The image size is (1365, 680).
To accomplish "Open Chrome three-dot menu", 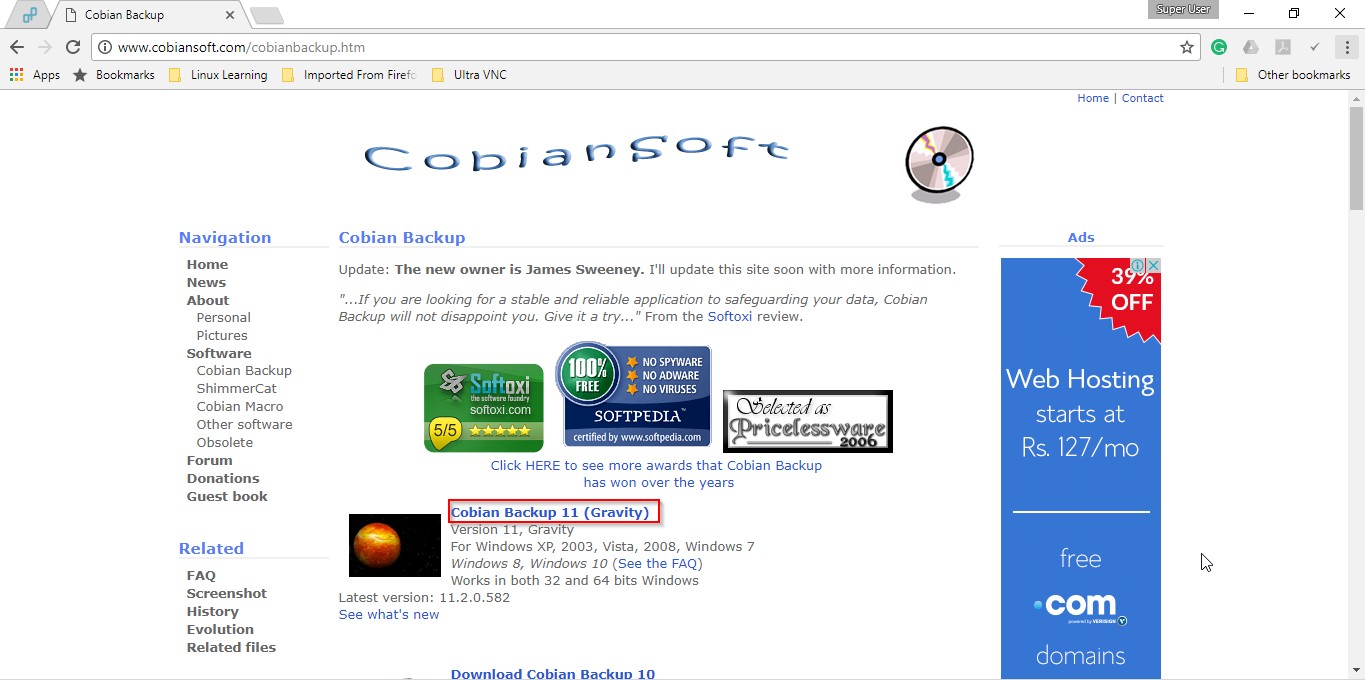I will [1347, 47].
